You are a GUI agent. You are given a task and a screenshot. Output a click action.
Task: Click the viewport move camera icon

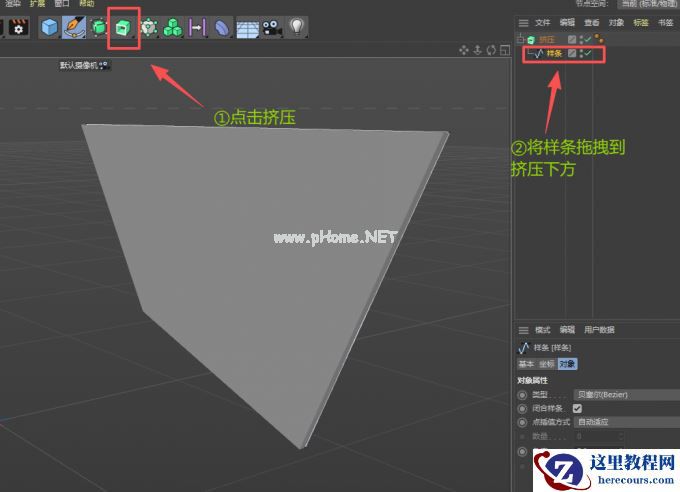[464, 50]
